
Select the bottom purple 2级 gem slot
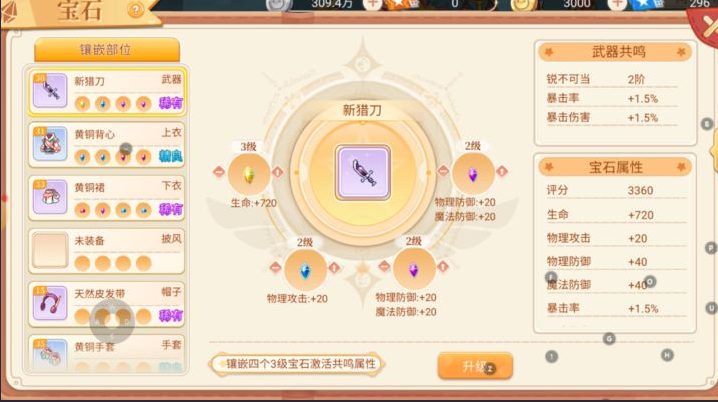413,269
